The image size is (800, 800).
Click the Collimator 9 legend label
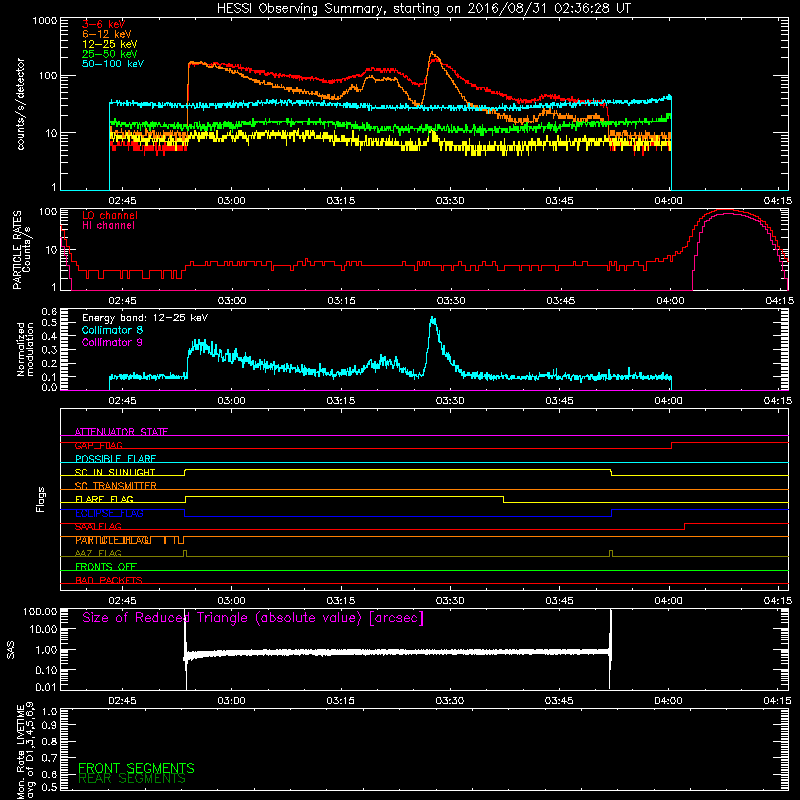(x=112, y=342)
